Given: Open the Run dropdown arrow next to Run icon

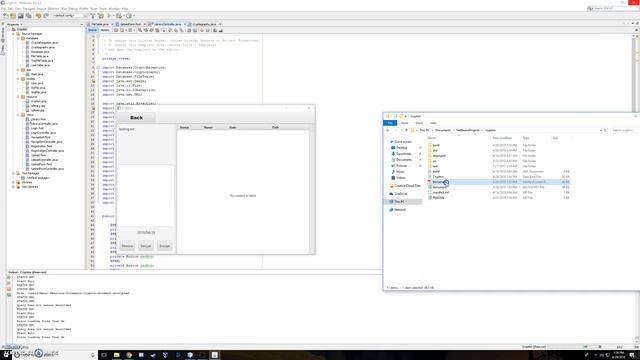Looking at the screenshot, I should tap(113, 16).
